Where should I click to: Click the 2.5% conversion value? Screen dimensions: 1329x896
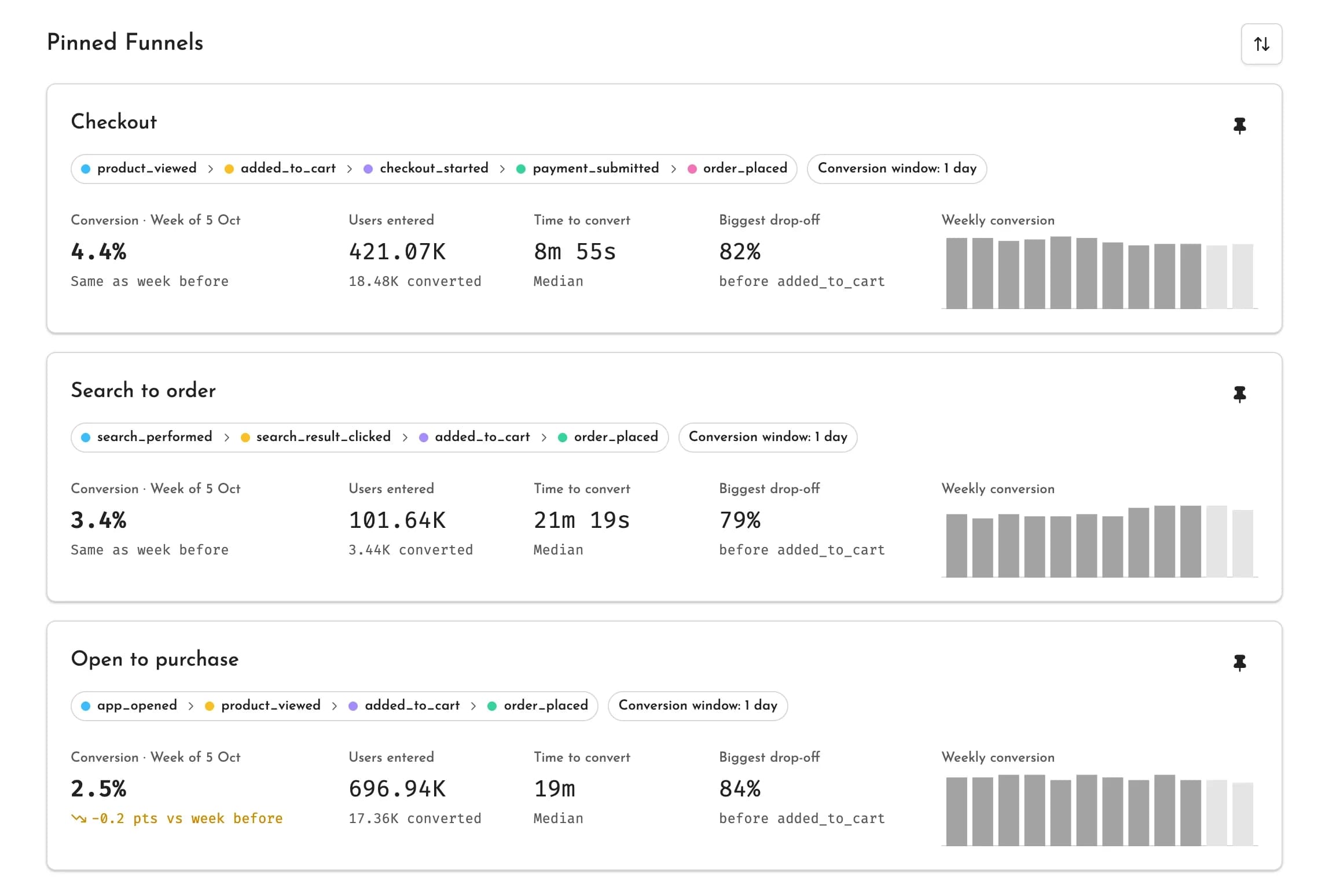[x=98, y=789]
